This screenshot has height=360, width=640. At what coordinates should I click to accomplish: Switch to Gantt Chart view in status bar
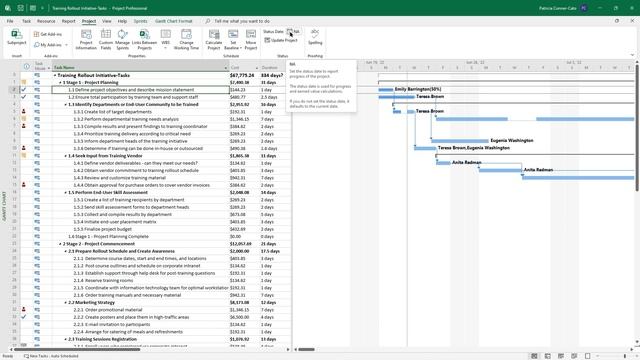point(534,356)
